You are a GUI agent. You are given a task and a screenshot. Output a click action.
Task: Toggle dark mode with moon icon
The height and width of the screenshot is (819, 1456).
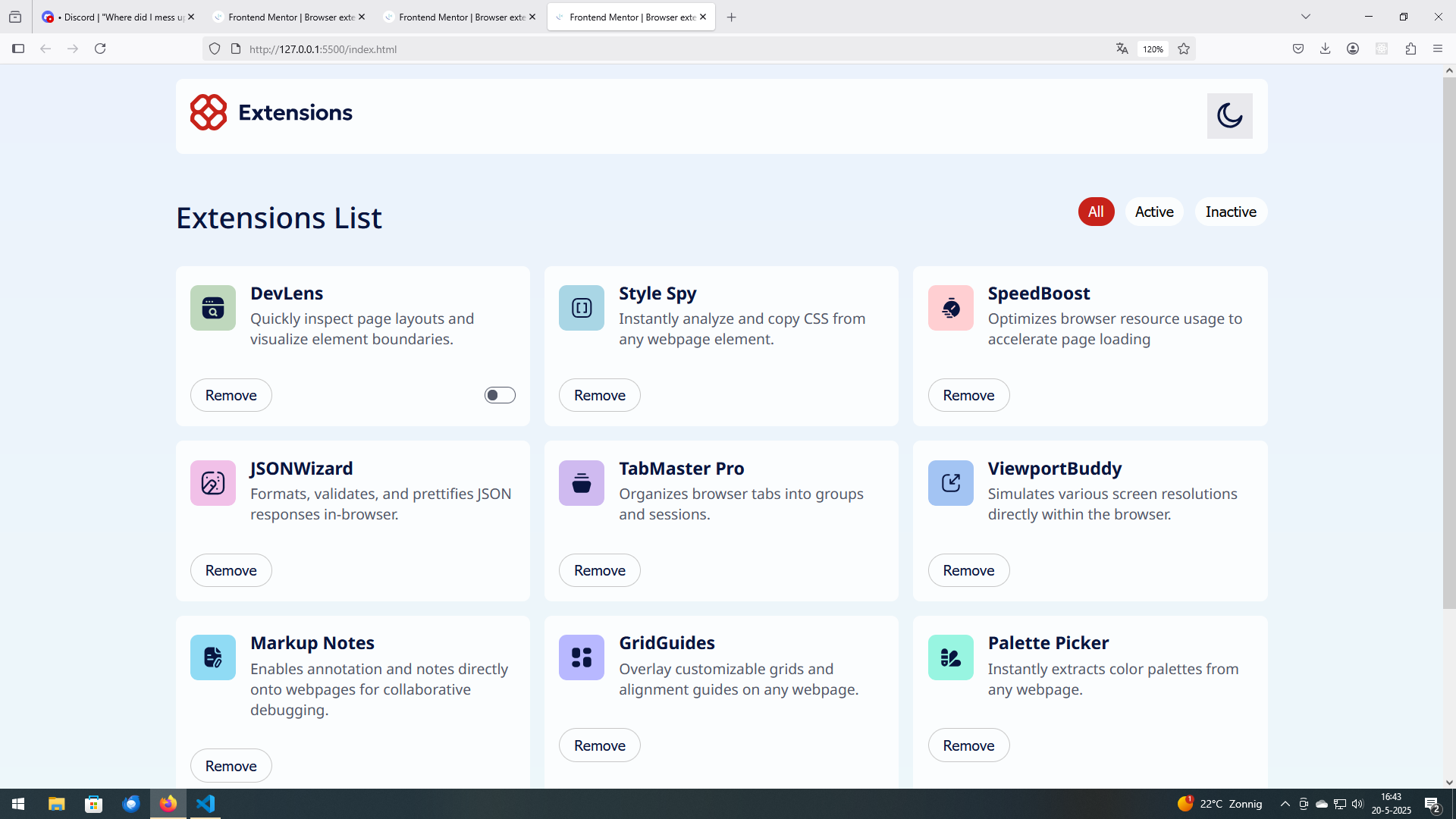tap(1229, 116)
